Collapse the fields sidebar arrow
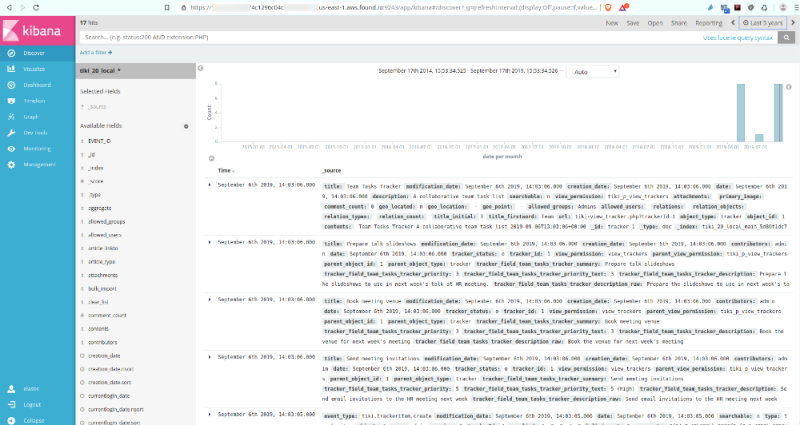Viewport: 800px width, 425px height. 201,68
